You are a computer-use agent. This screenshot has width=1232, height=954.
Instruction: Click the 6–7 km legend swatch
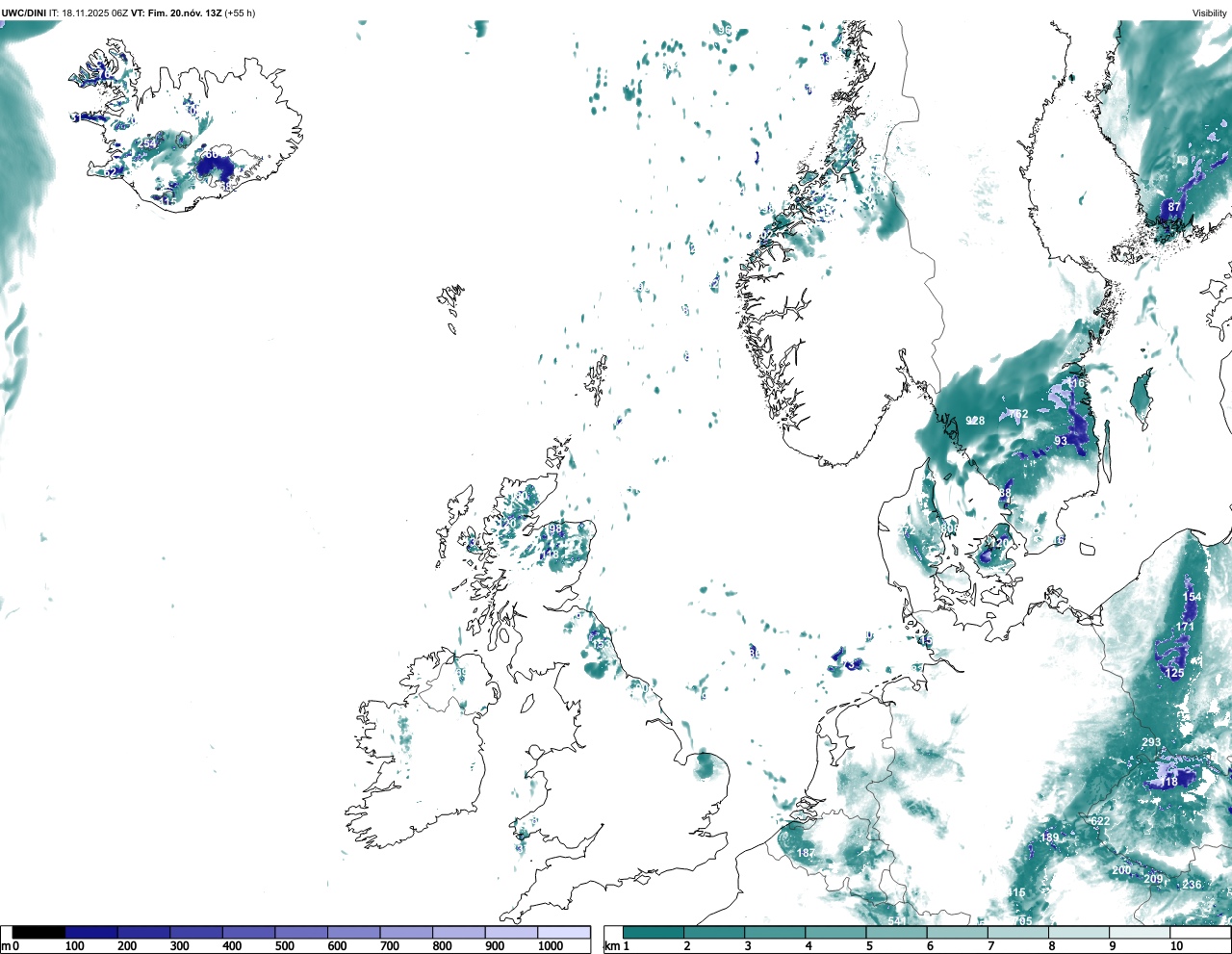click(x=957, y=932)
